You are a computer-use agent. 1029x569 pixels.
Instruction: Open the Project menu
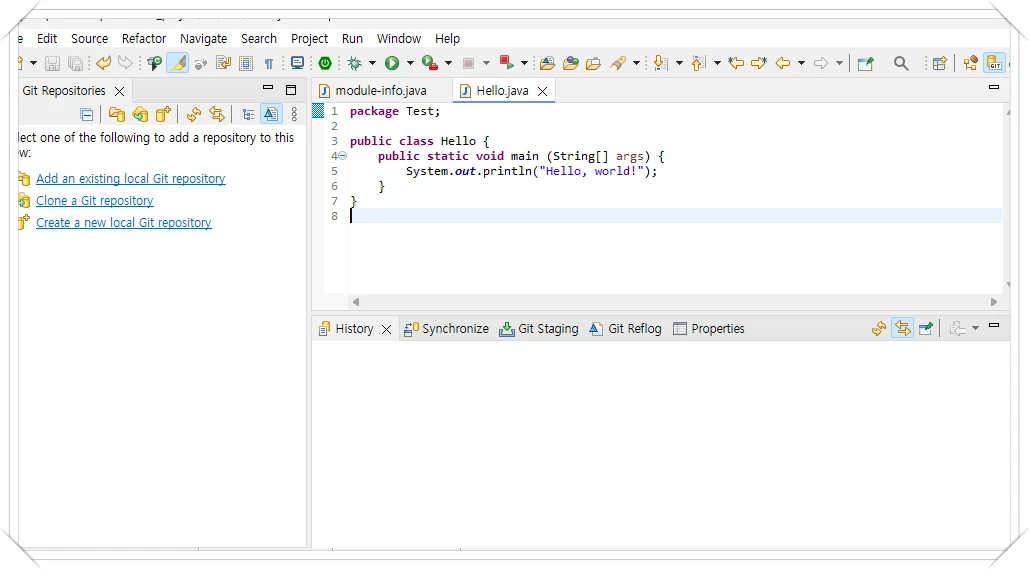(309, 39)
